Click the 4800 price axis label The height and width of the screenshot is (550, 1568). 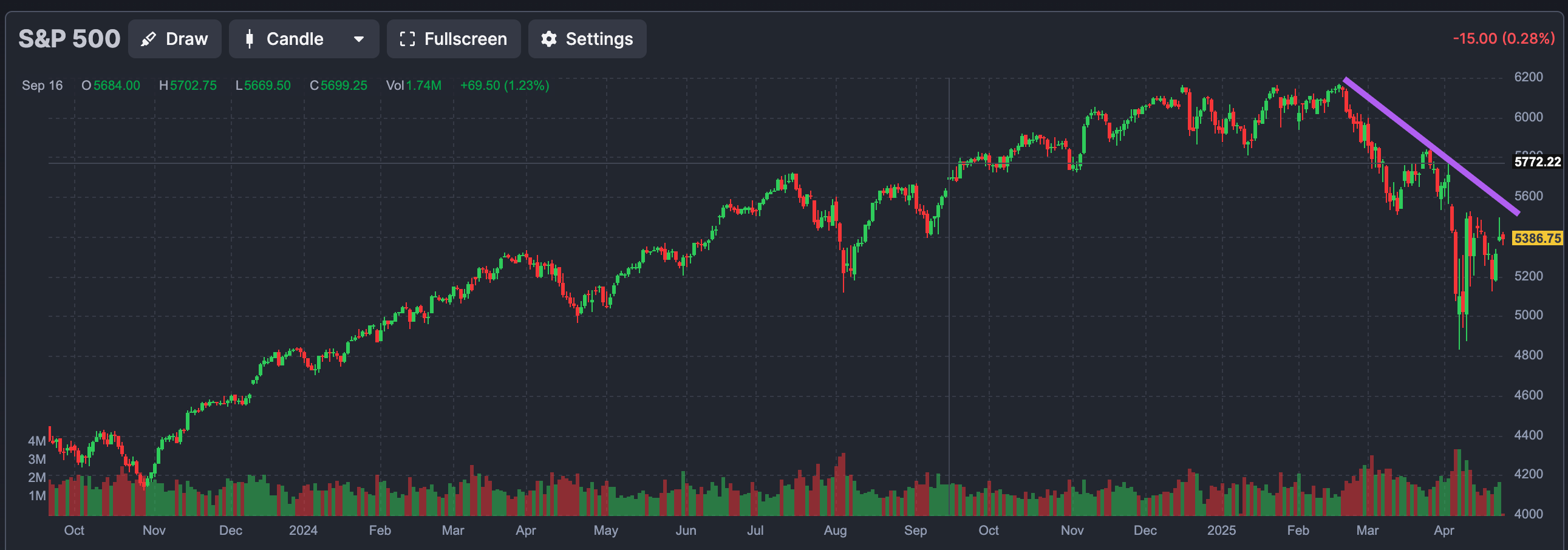[x=1529, y=355]
